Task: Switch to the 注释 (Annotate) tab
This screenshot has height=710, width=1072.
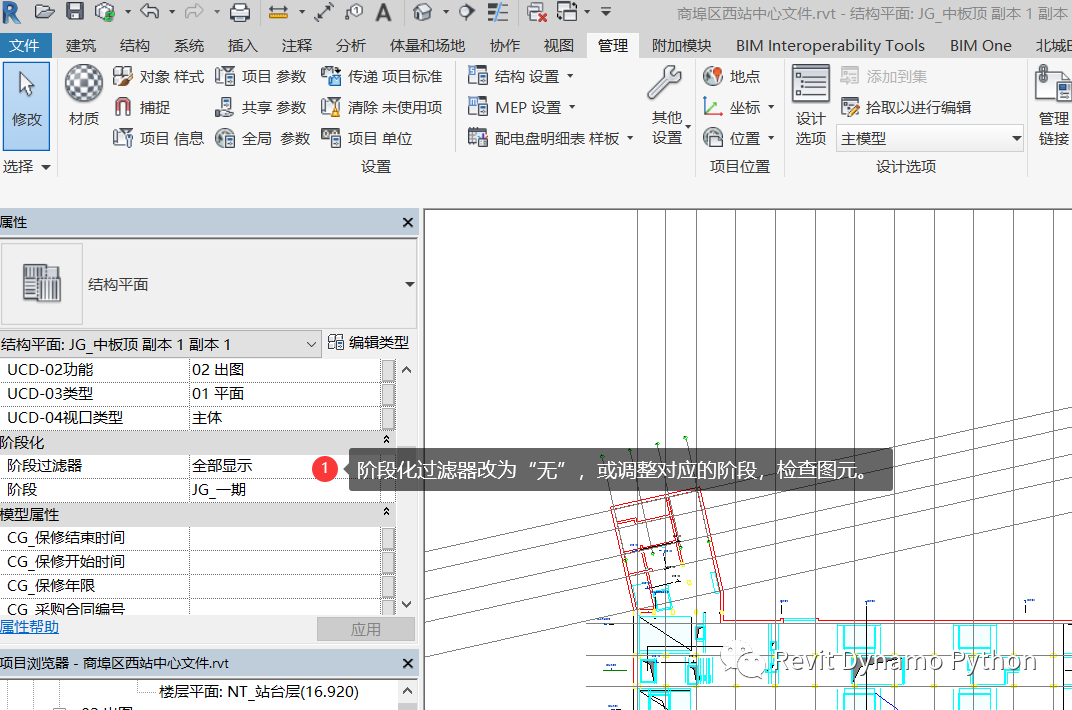Action: [297, 46]
